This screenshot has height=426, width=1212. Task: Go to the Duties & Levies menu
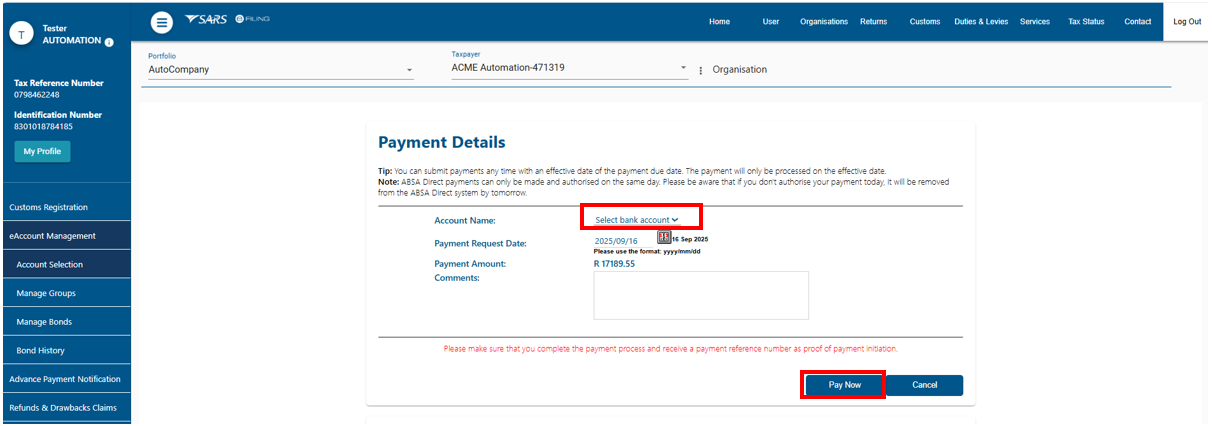pos(981,22)
